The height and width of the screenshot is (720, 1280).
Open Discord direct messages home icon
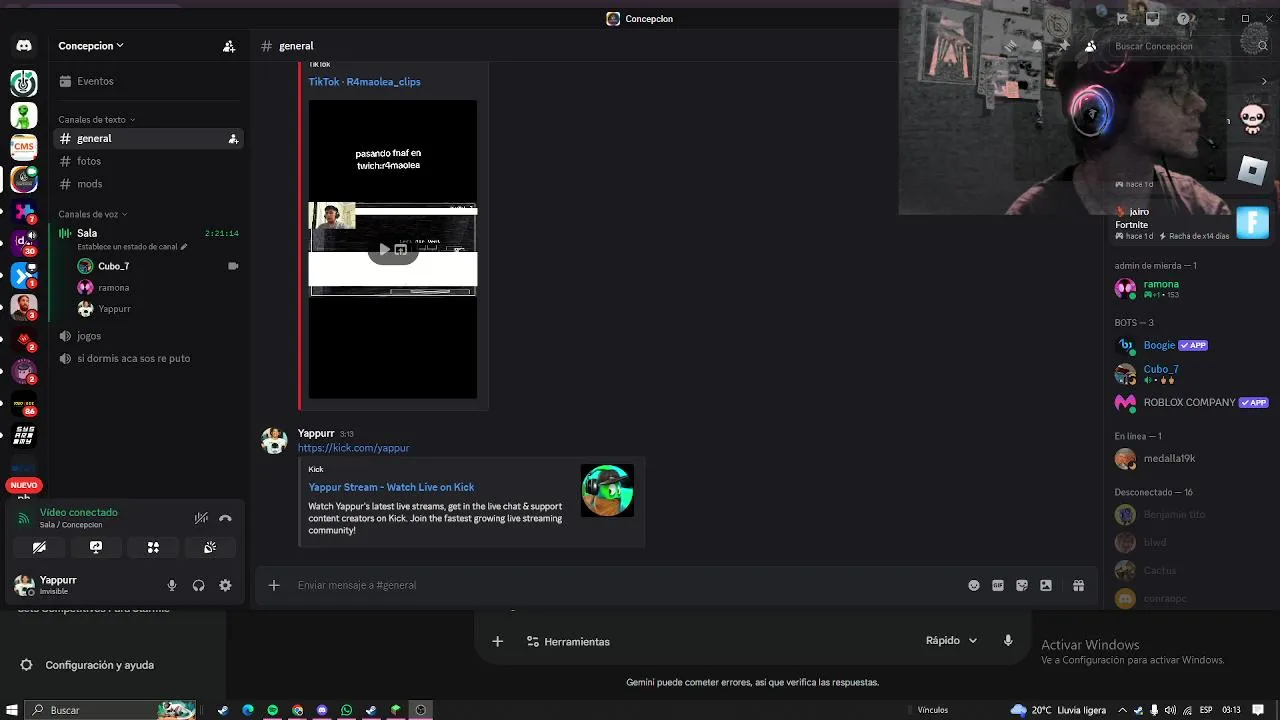[24, 46]
